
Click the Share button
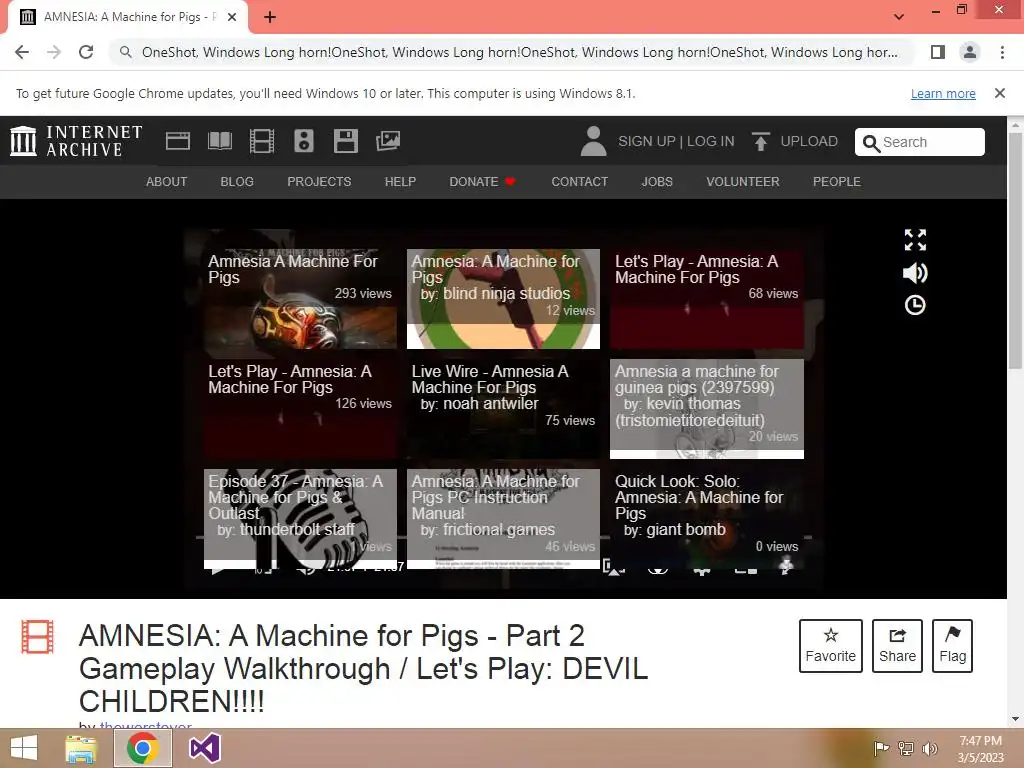click(x=897, y=646)
